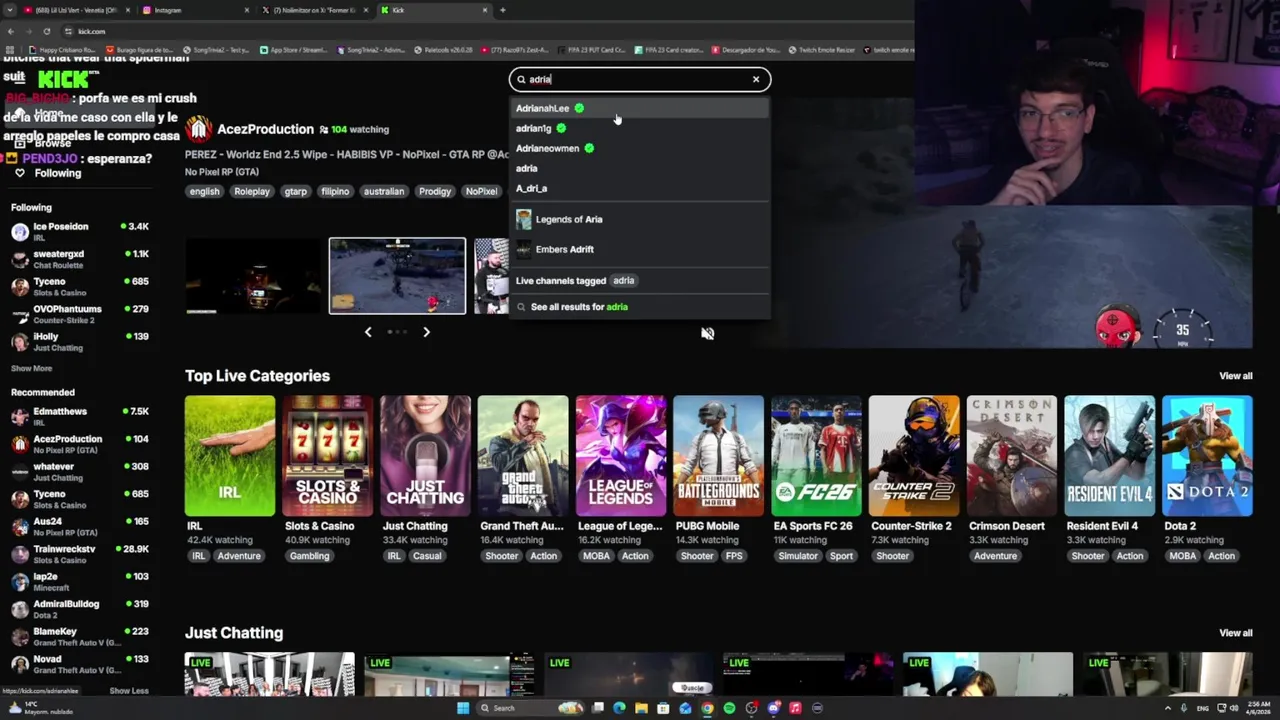Go to previous featured stream carousel arrow

click(368, 332)
